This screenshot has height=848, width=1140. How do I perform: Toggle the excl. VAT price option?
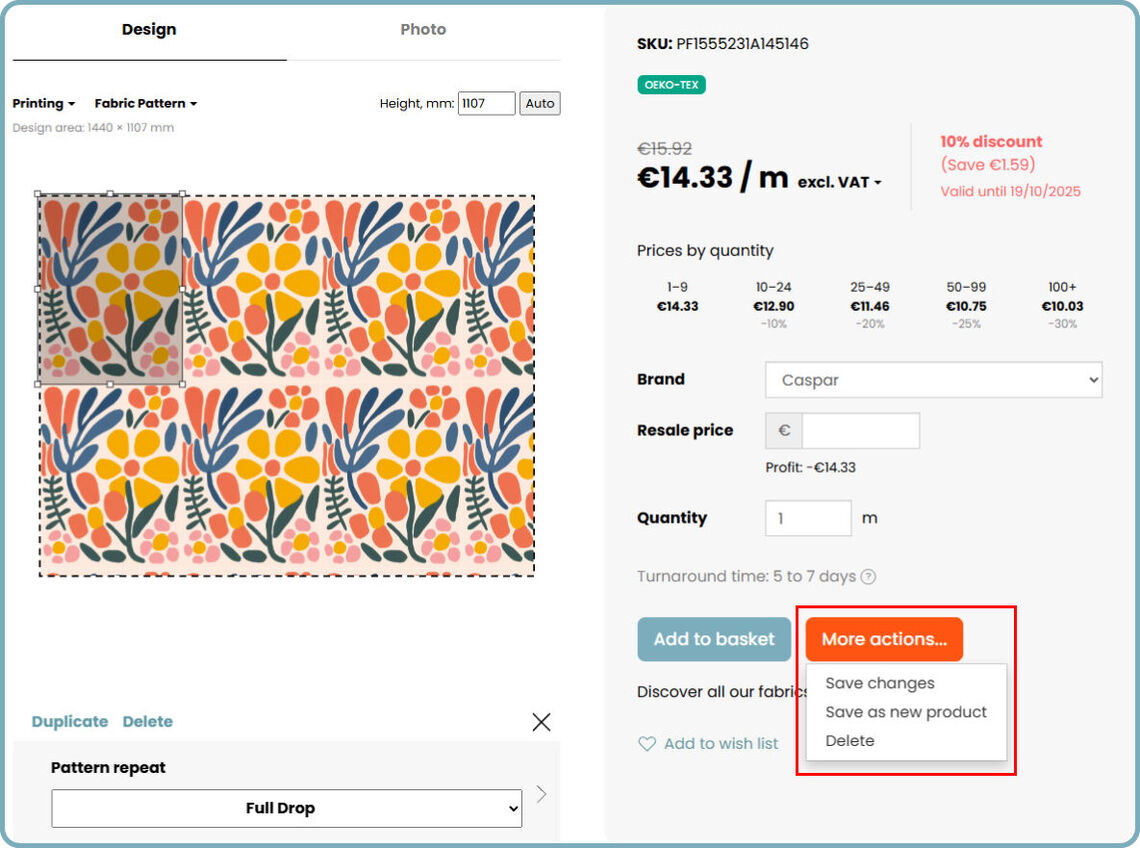pos(840,182)
